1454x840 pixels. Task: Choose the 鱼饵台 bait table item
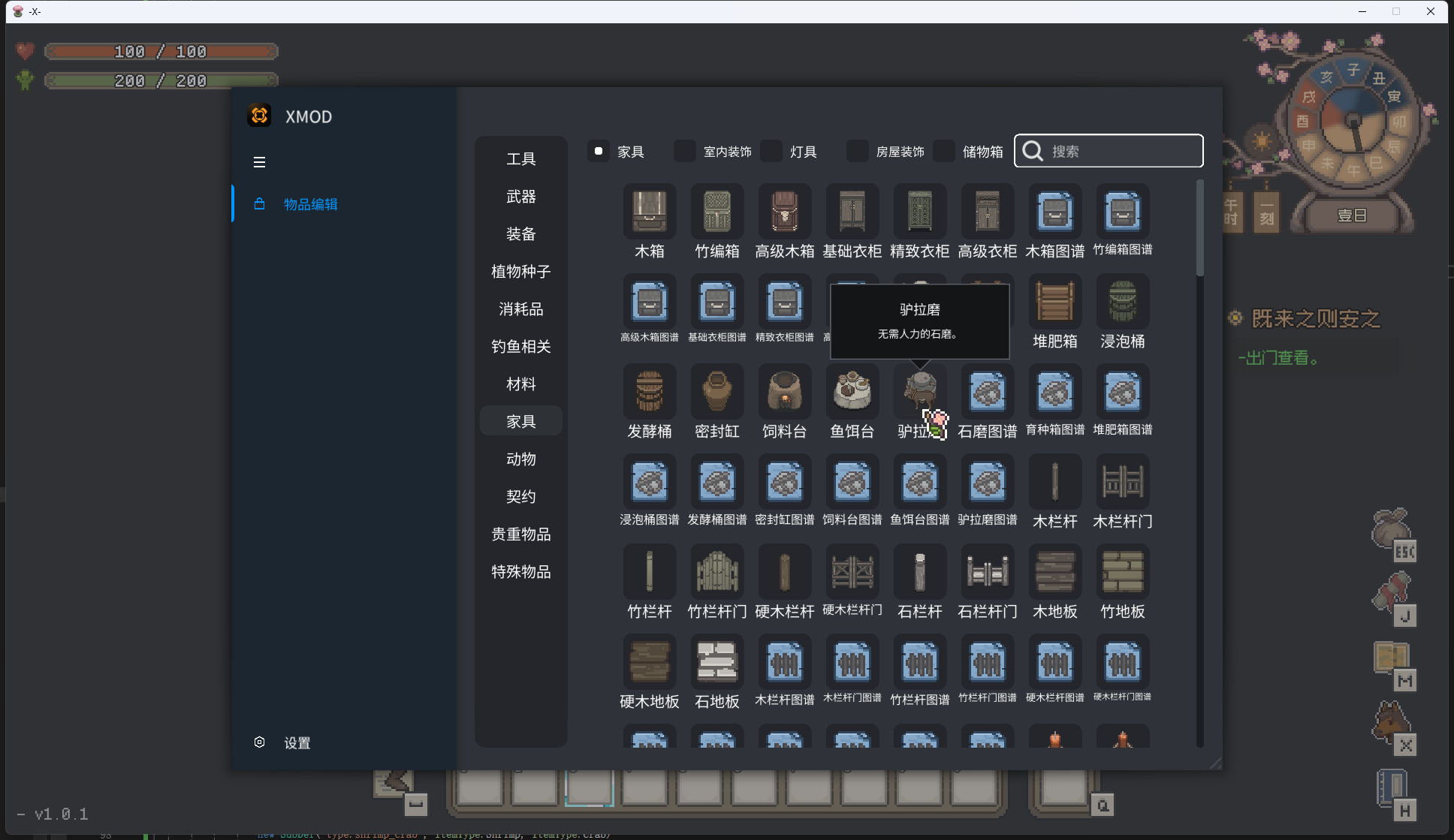tap(852, 391)
